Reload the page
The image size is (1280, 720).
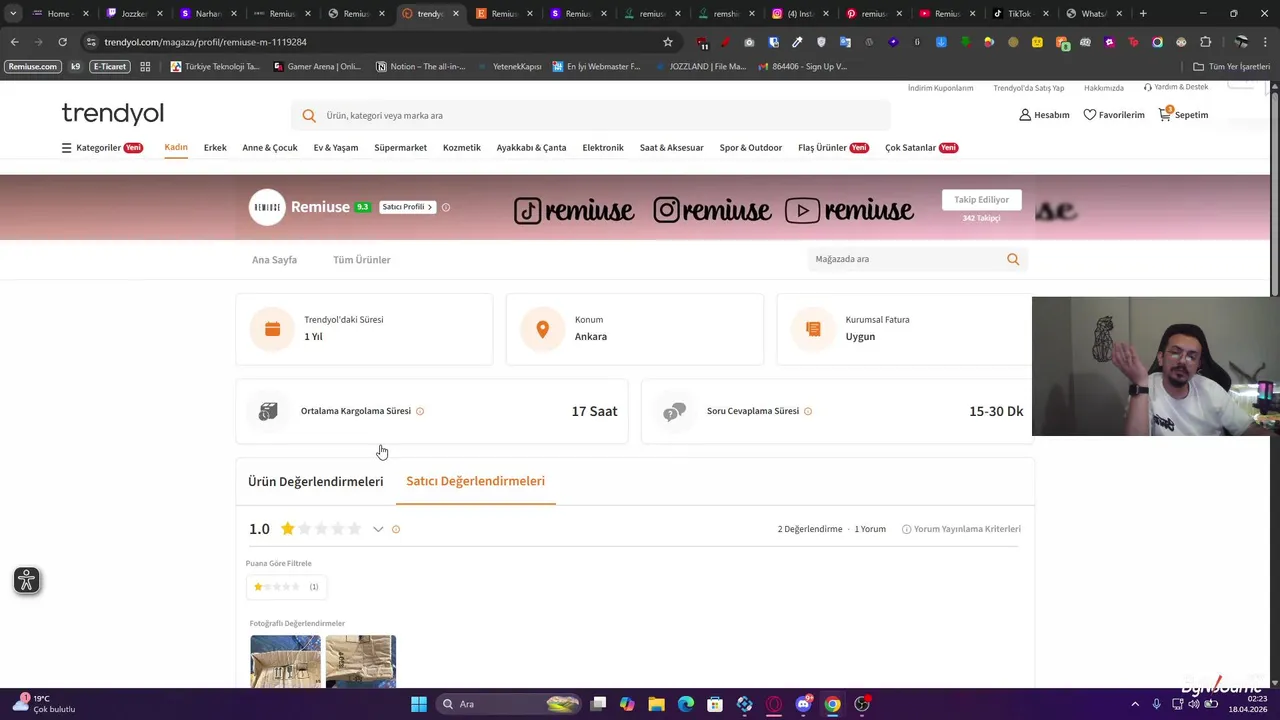tap(62, 42)
